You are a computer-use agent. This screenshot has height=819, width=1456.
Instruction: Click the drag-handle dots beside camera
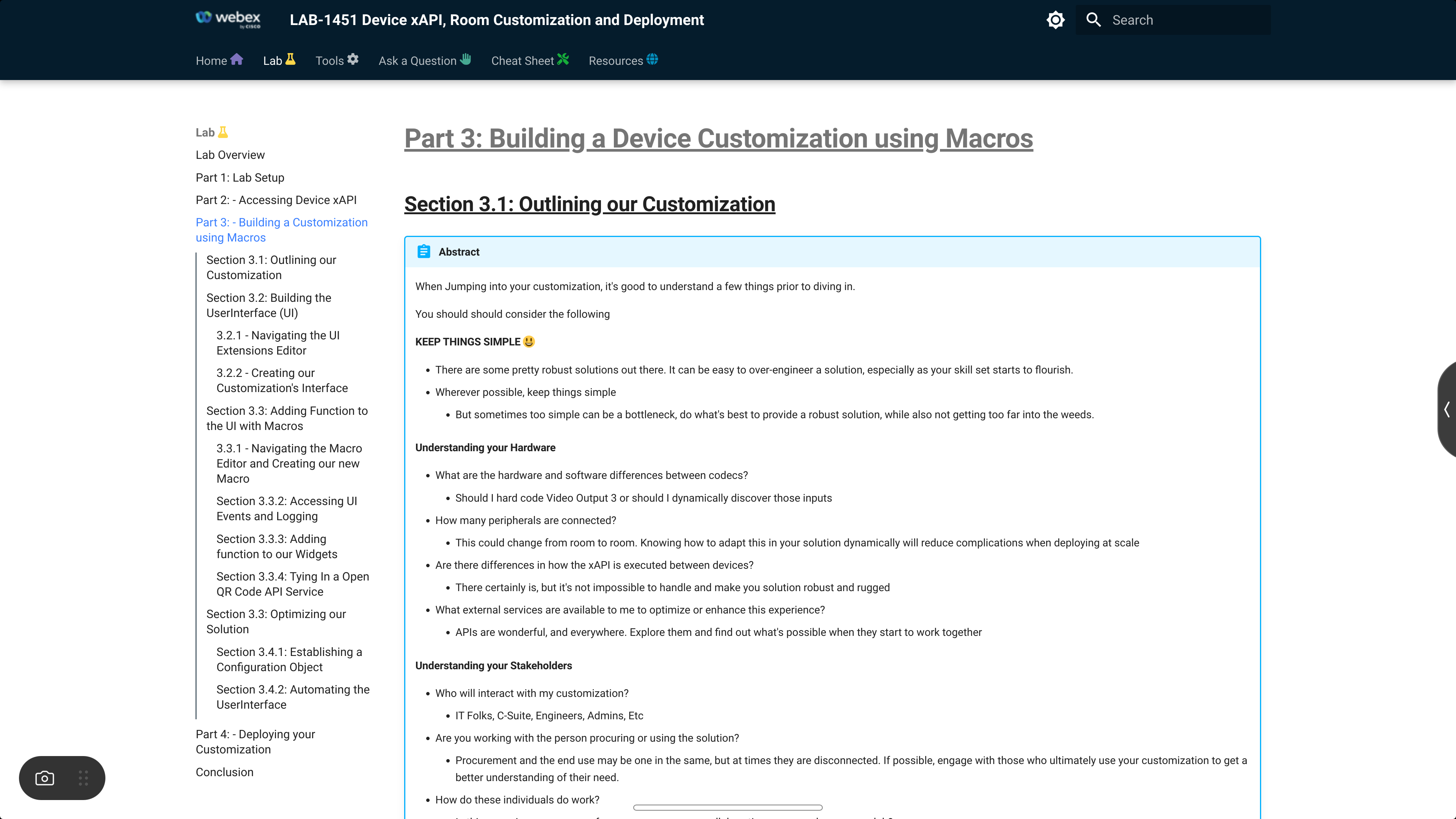click(83, 778)
